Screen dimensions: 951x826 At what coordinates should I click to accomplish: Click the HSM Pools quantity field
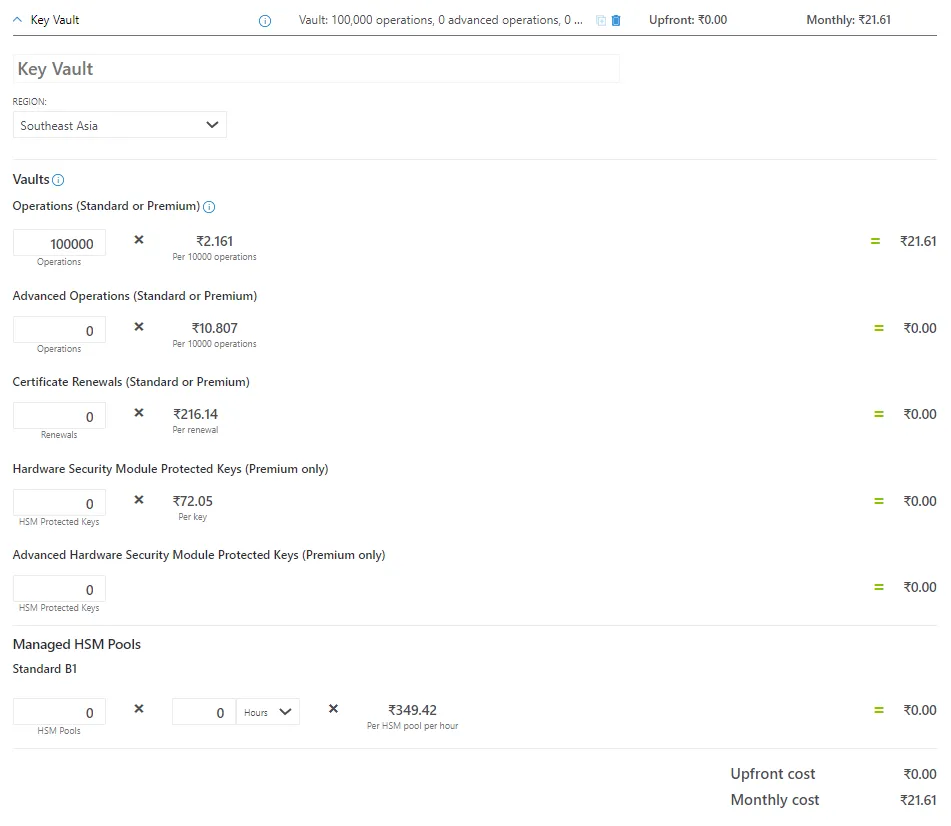point(59,712)
